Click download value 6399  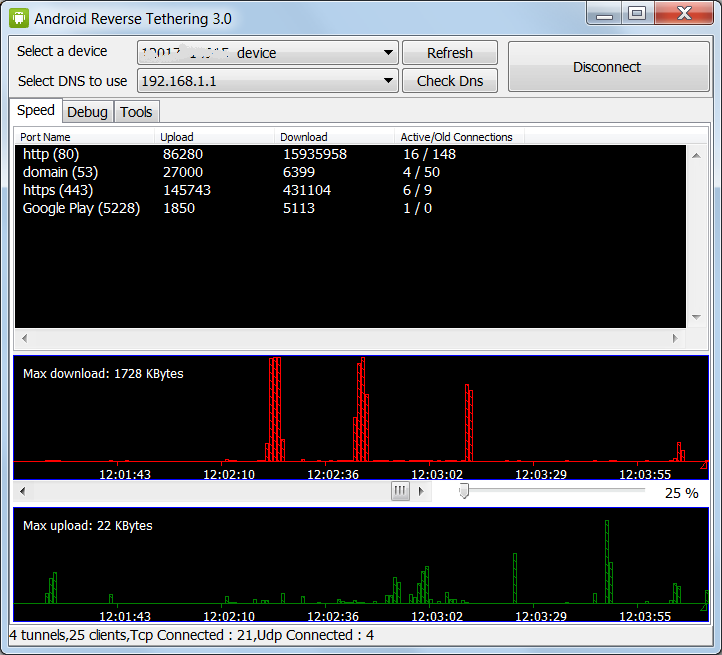pos(299,172)
